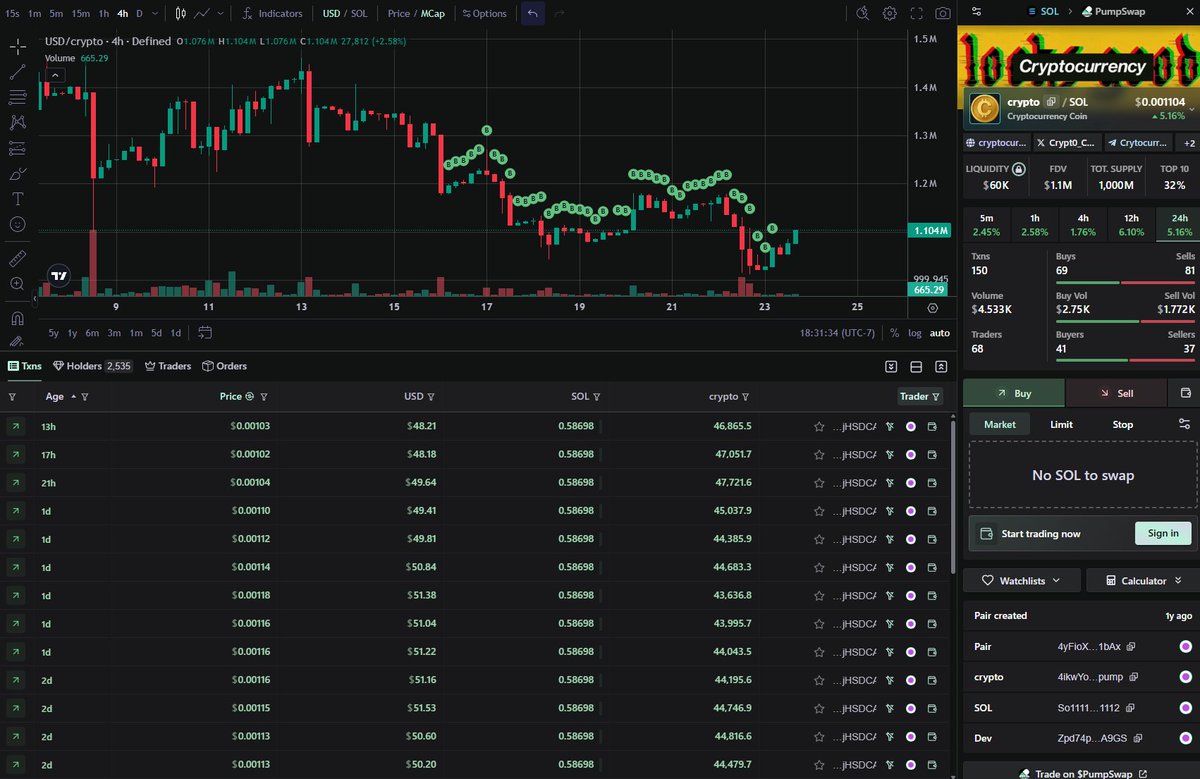The height and width of the screenshot is (779, 1200).
Task: Take a chart snapshot with camera
Action: [x=943, y=14]
